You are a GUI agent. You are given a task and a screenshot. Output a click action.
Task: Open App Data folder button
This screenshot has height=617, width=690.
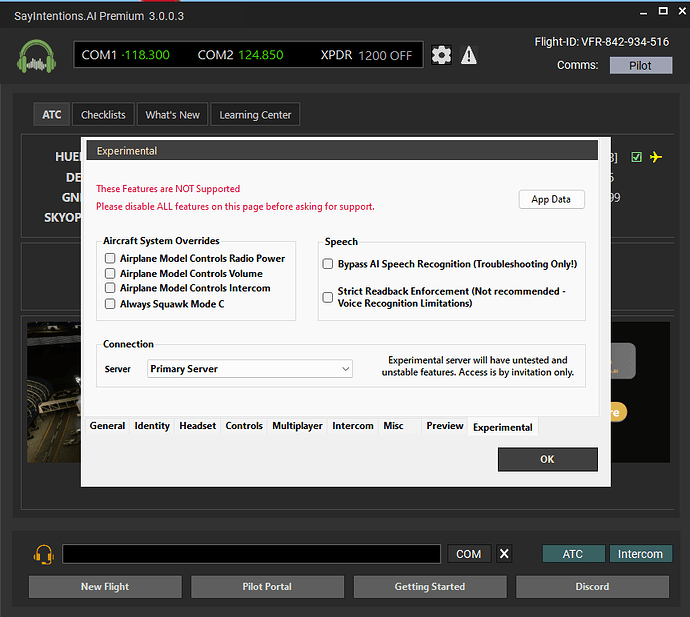[x=551, y=199]
